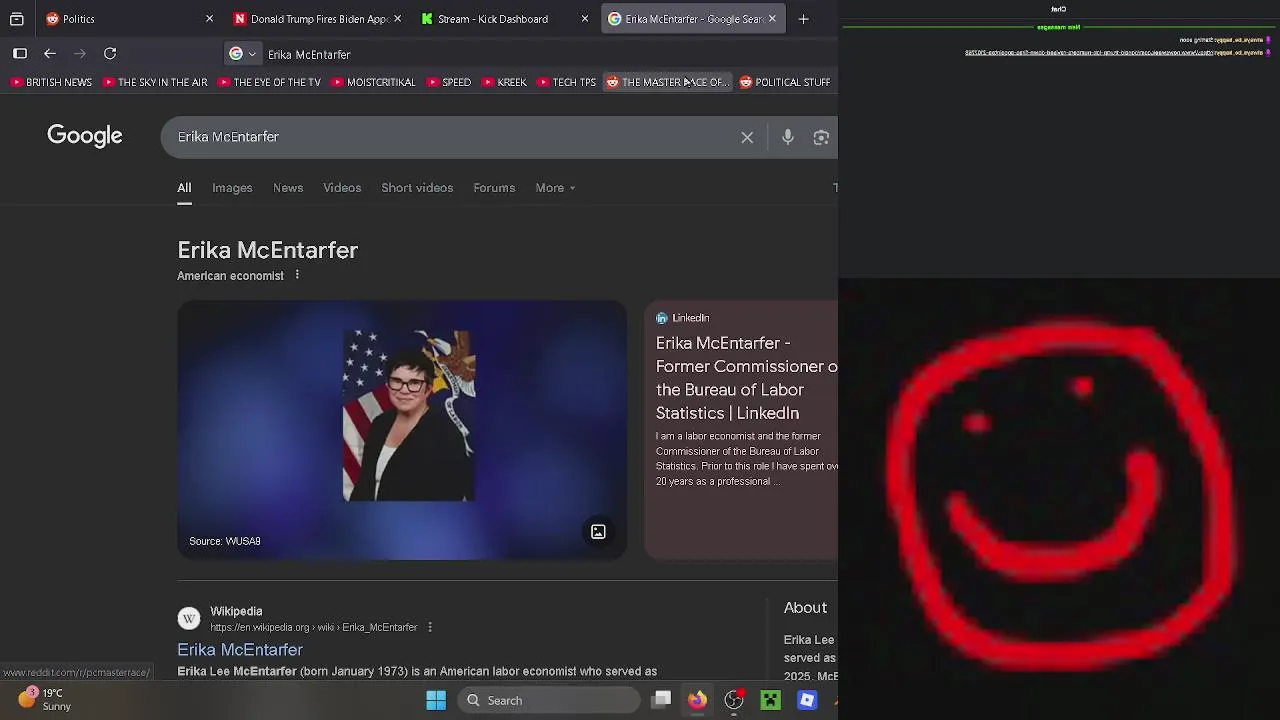This screenshot has height=720, width=1280.
Task: Go forward one page
Action: tap(80, 53)
